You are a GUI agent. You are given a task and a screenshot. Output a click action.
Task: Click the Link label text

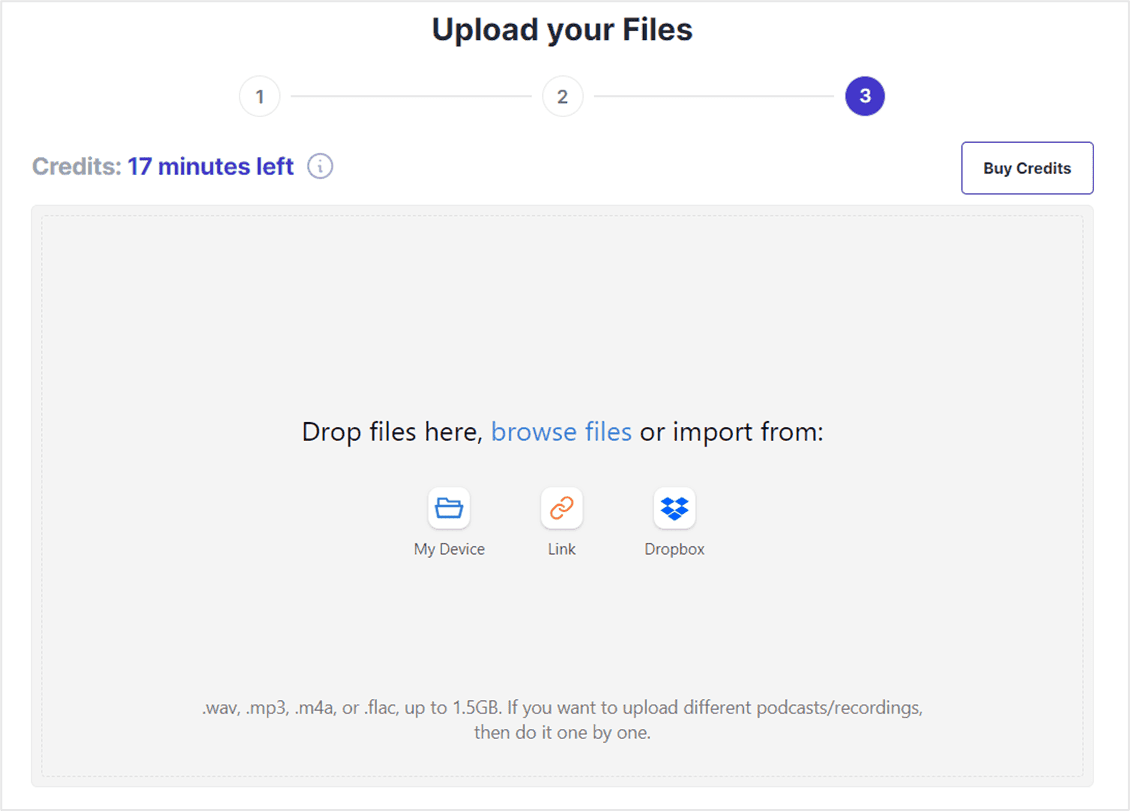[561, 548]
